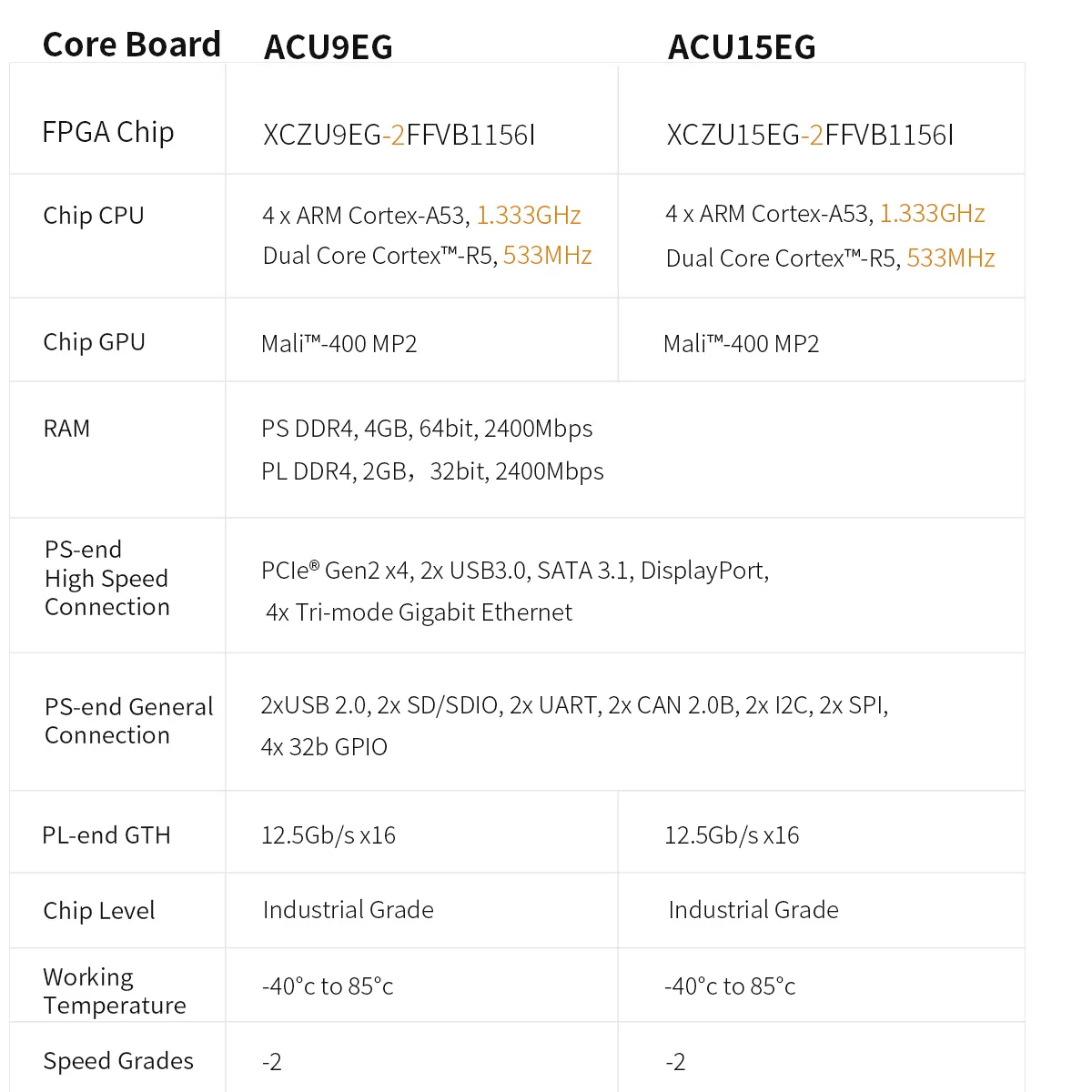Click the FPGA Chip row label
The image size is (1092, 1092).
point(108,133)
